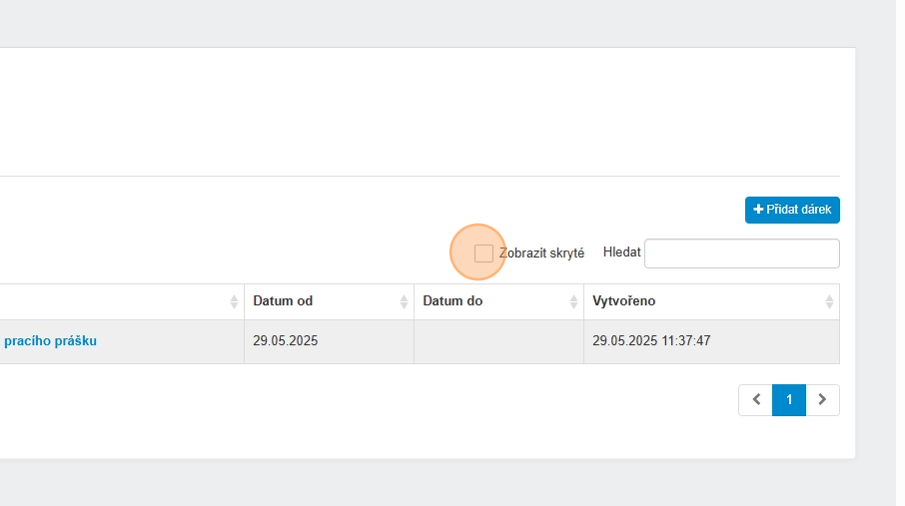Sort table by Datum do header

tap(453, 301)
